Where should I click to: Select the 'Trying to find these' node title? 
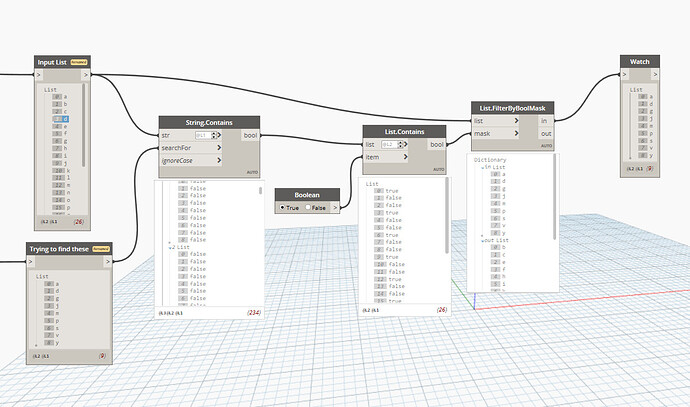pyautogui.click(x=59, y=249)
